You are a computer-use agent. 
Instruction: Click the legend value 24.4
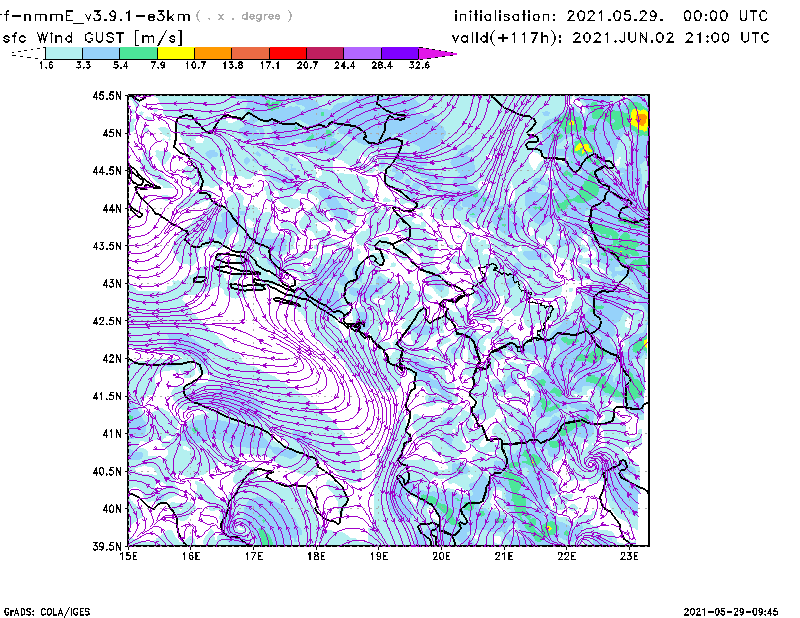pyautogui.click(x=344, y=65)
